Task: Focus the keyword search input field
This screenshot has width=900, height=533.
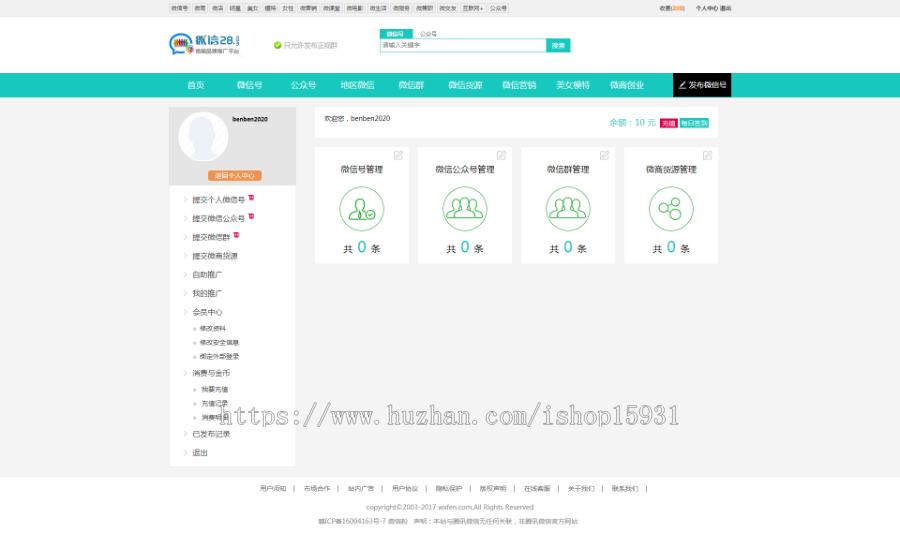Action: [463, 45]
